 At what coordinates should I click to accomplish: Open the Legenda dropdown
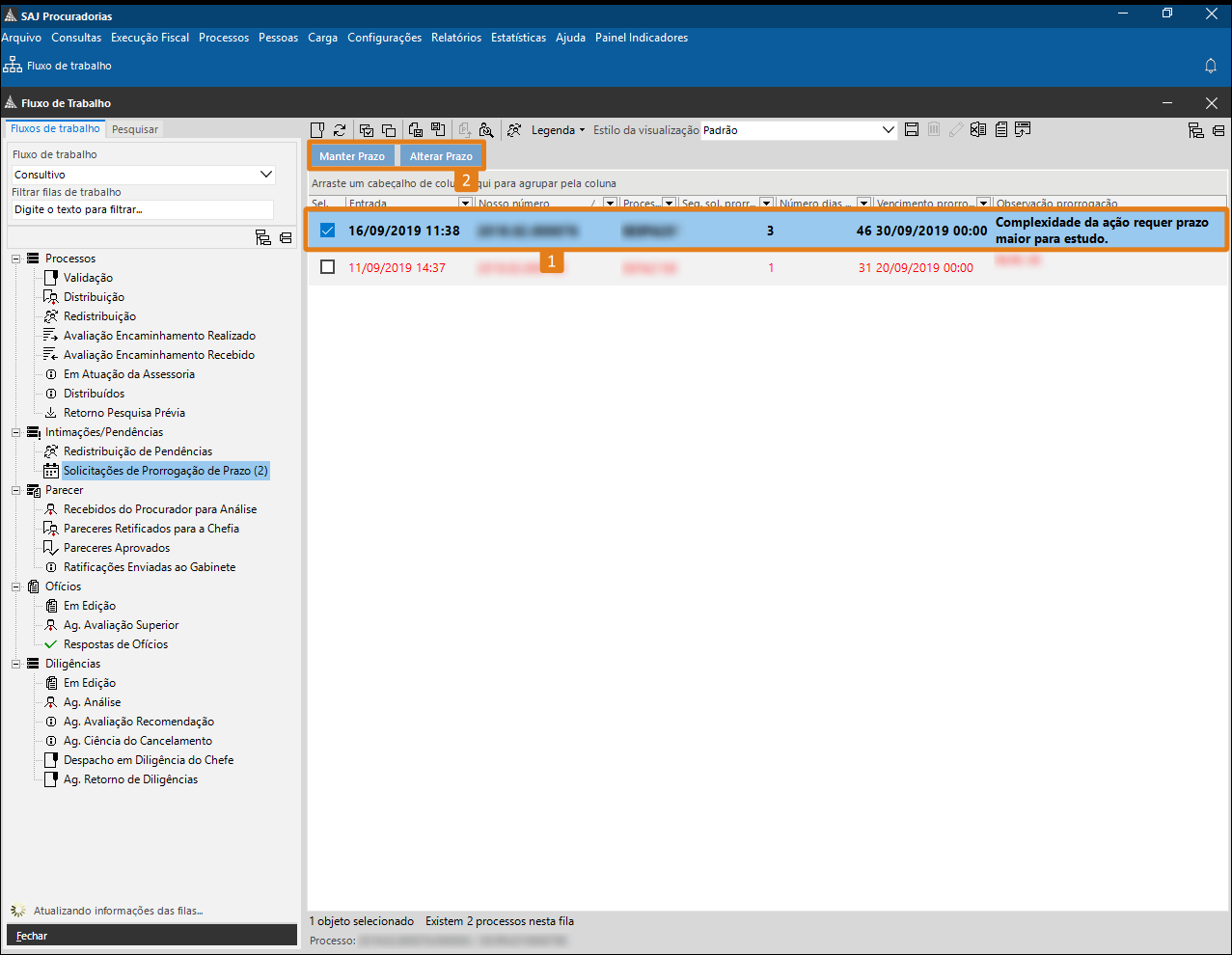(558, 130)
